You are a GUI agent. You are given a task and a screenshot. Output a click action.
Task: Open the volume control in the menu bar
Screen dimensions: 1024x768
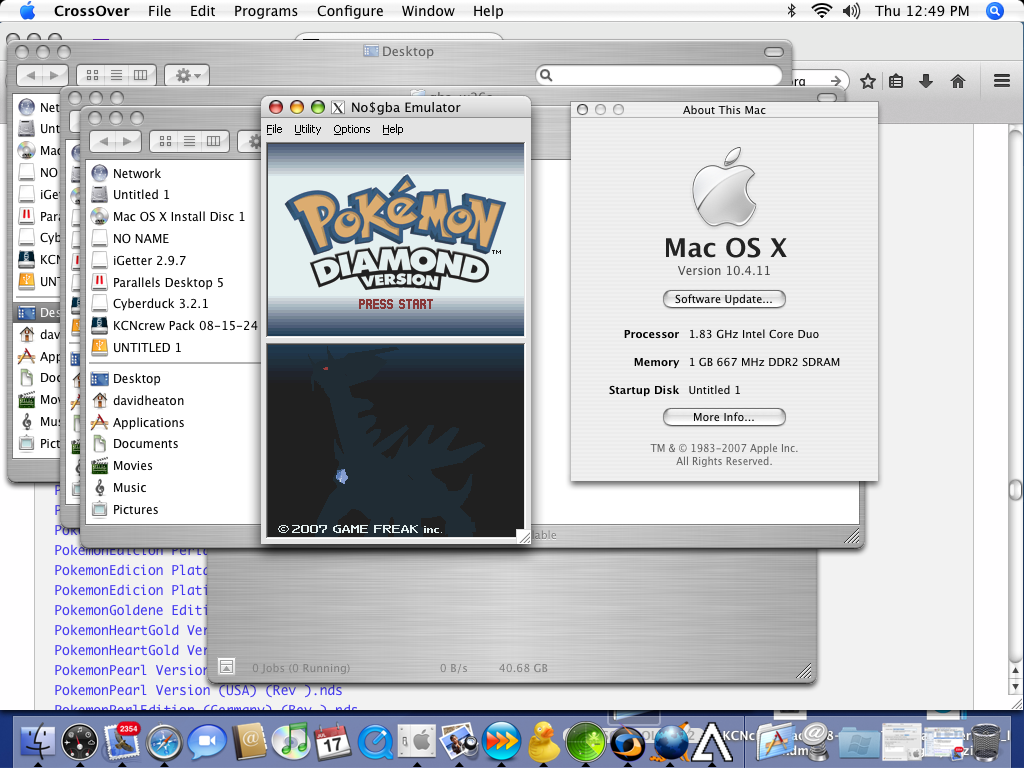(x=851, y=11)
